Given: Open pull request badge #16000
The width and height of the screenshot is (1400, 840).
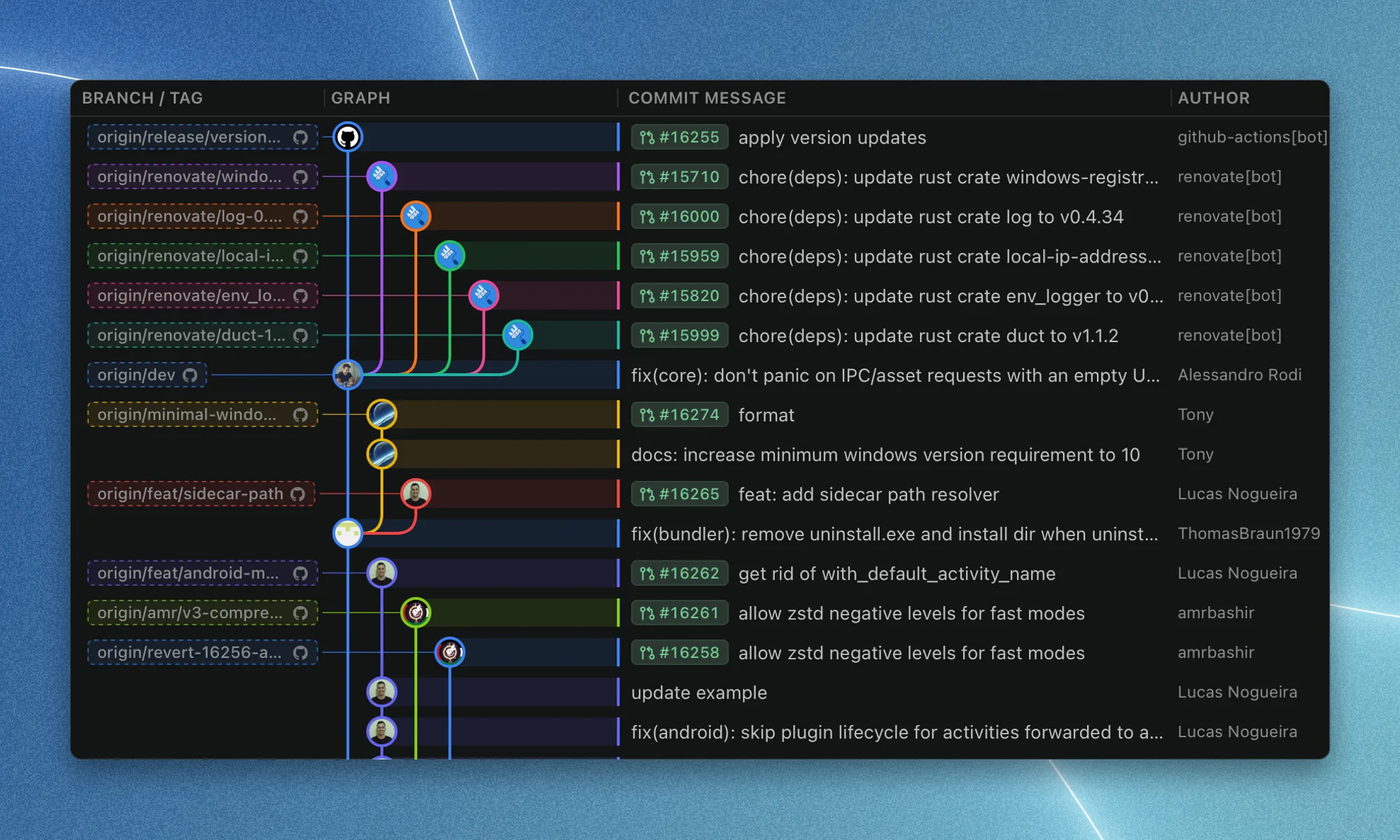Looking at the screenshot, I should tap(679, 216).
